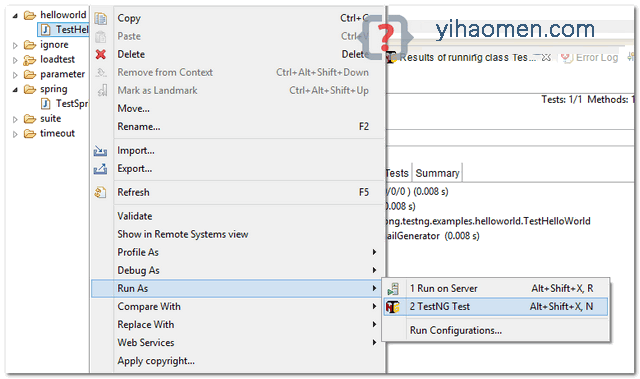Click the Copy icon in context menu
This screenshot has width=640, height=379.
100,18
